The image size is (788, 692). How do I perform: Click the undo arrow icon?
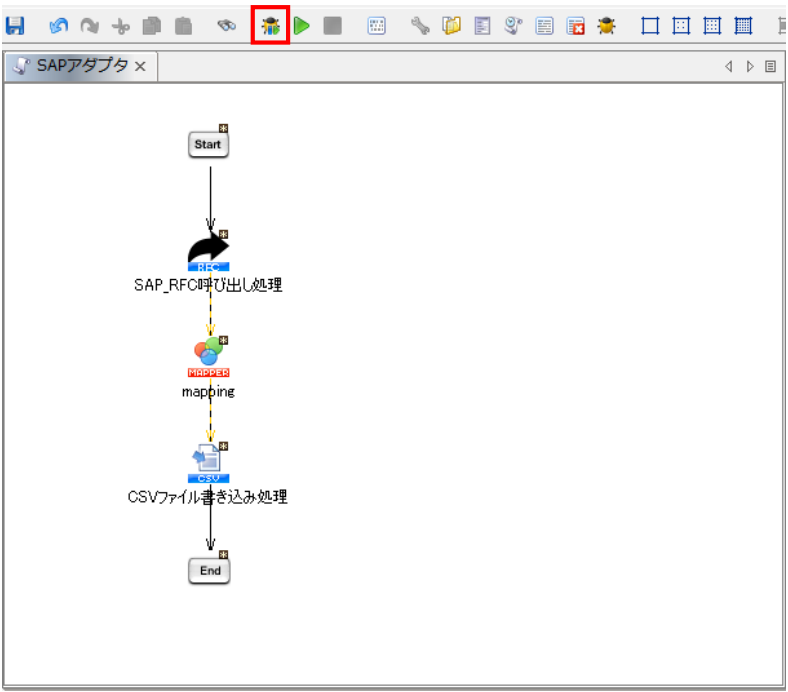click(59, 26)
